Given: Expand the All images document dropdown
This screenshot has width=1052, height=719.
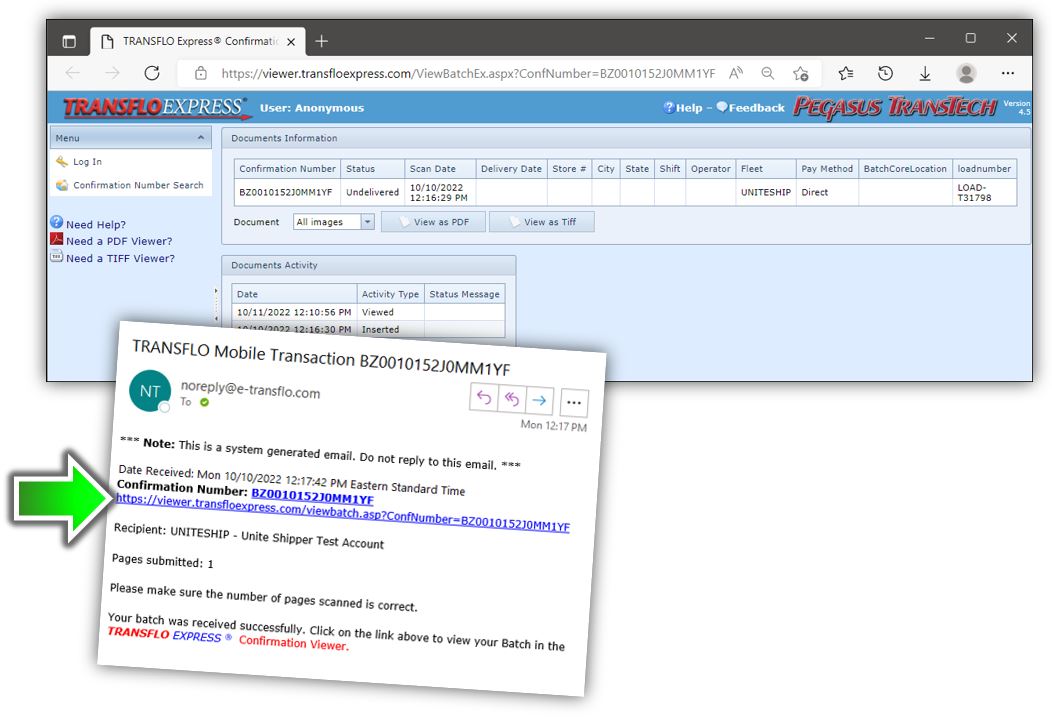Looking at the screenshot, I should tap(367, 222).
